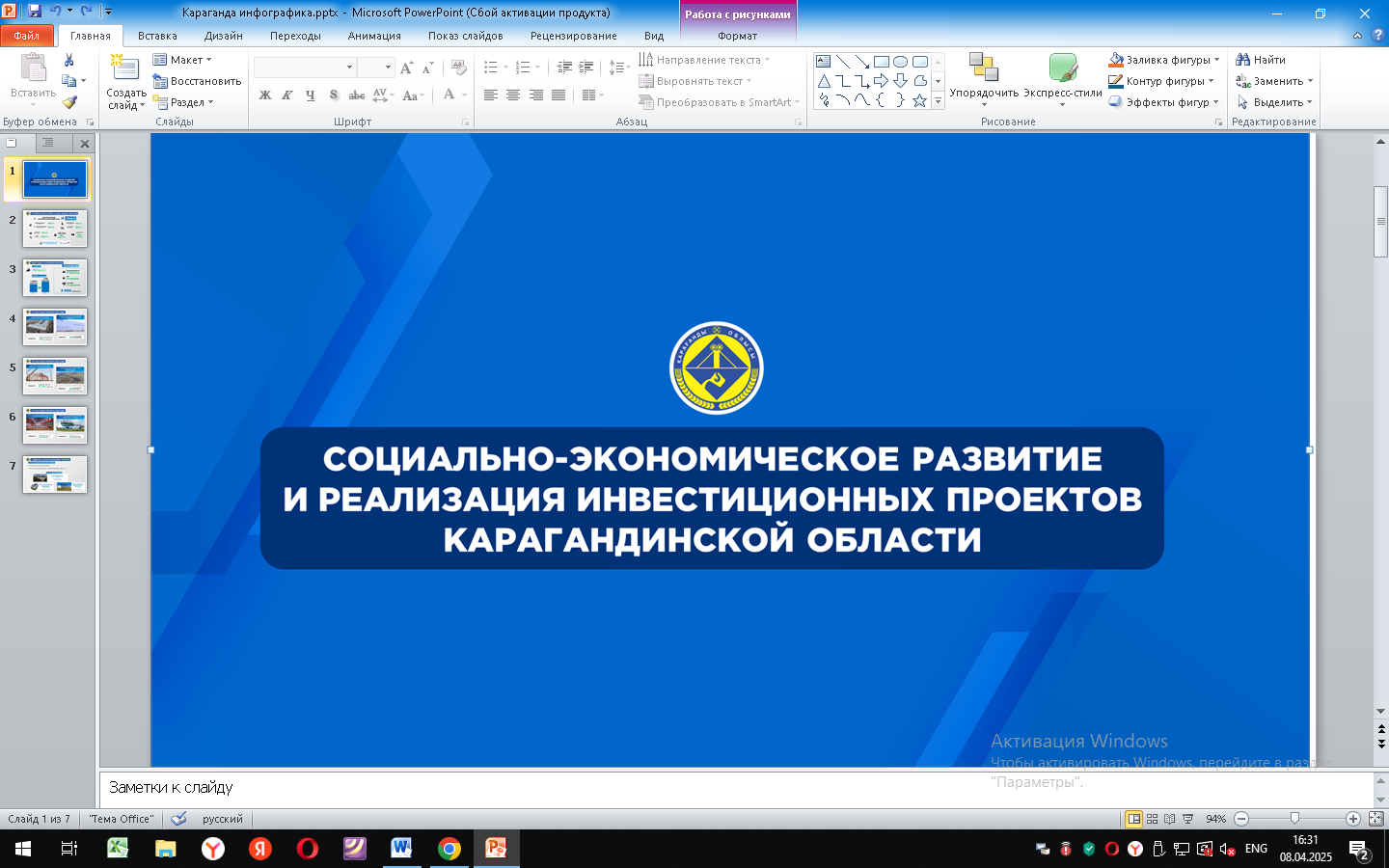Click into the slide notes field
This screenshot has width=1389, height=868.
coord(736,788)
